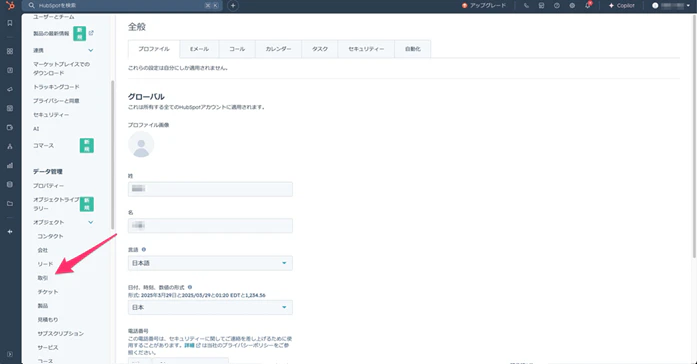Expand the navigation rail with bottom icon
This screenshot has height=364, width=697.
click(10, 354)
